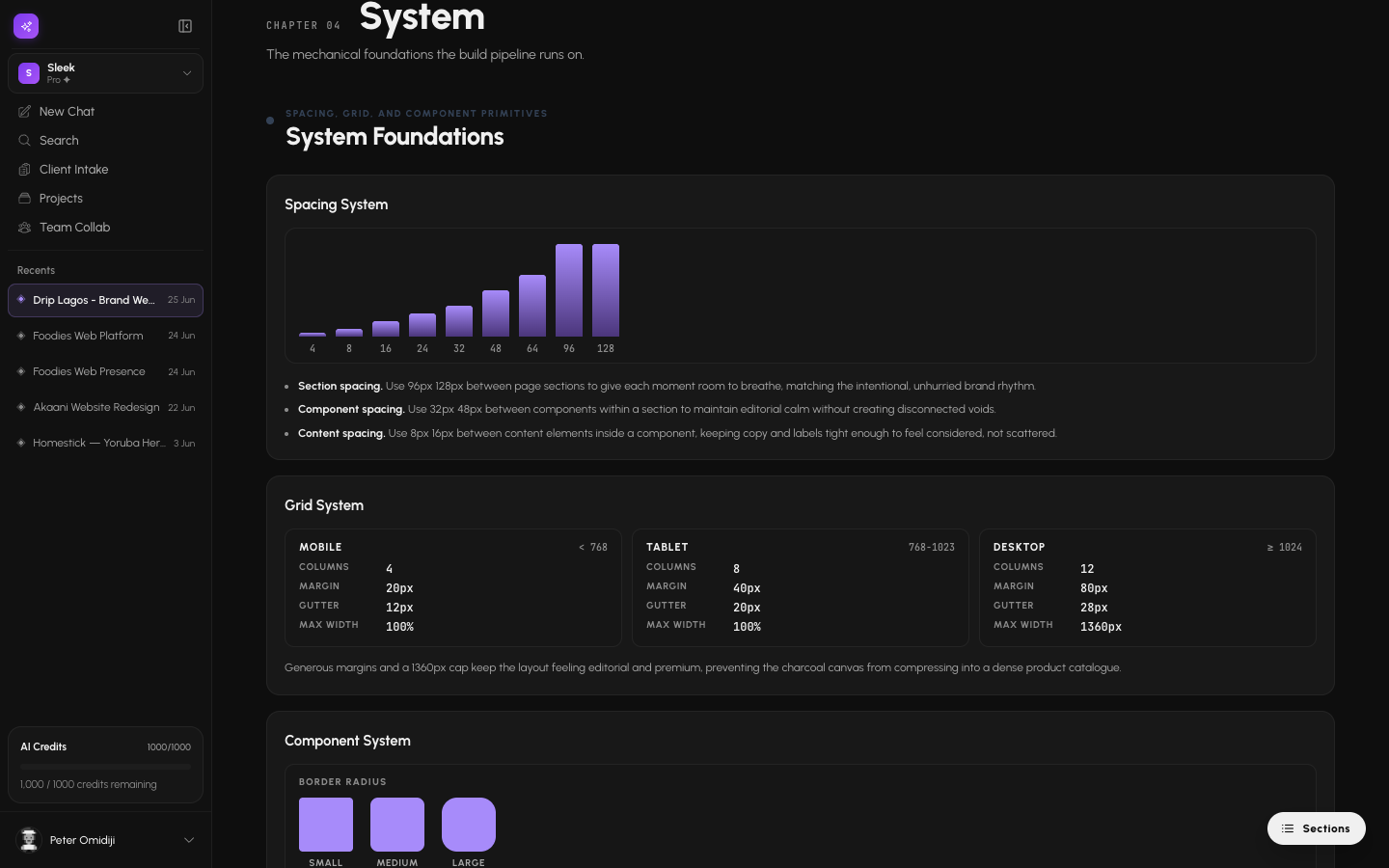Viewport: 1389px width, 868px height.
Task: Click the 48 spacing bar
Action: 496,313
